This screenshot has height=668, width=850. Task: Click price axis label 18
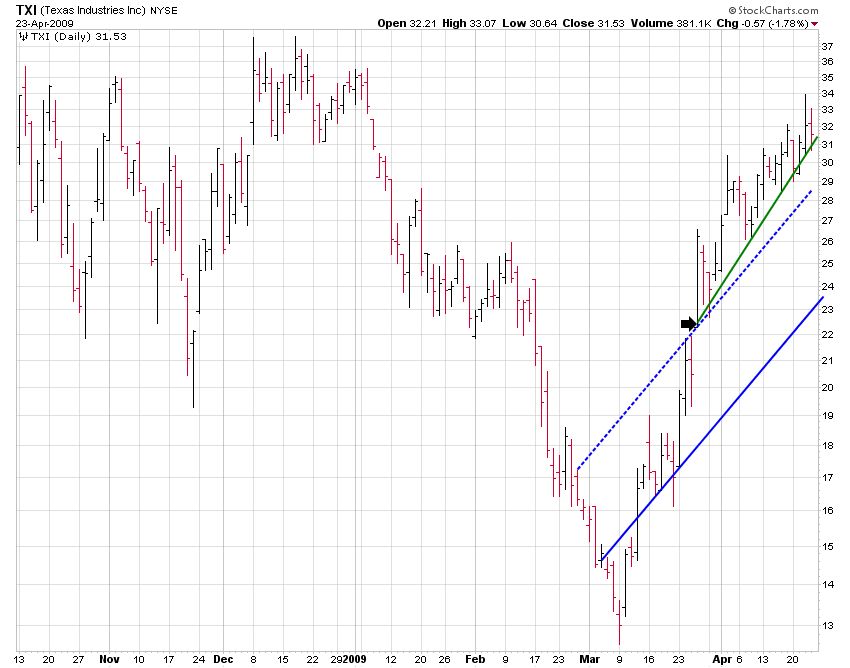827,446
